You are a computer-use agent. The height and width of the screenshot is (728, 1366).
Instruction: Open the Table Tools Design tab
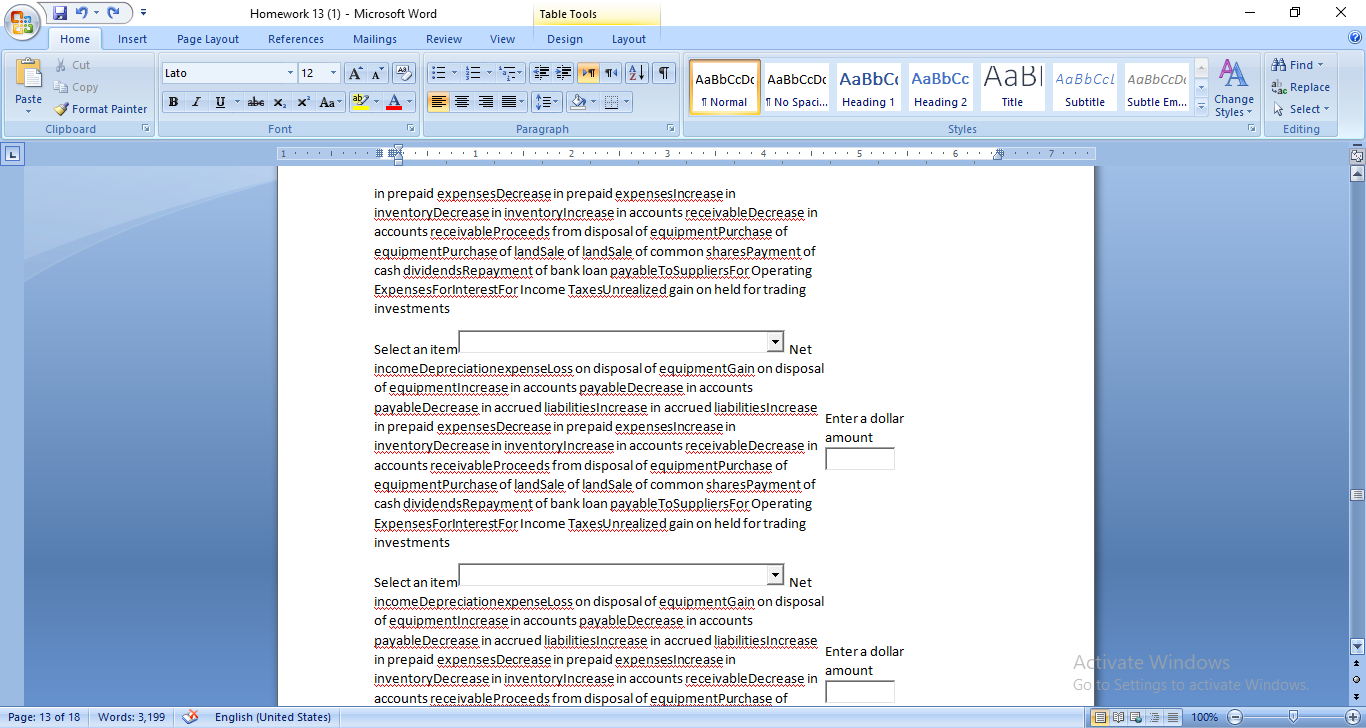click(x=565, y=39)
